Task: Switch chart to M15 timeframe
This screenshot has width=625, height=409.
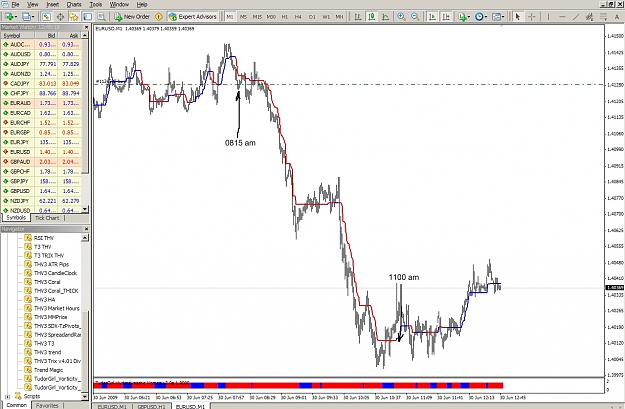Action: (257, 17)
